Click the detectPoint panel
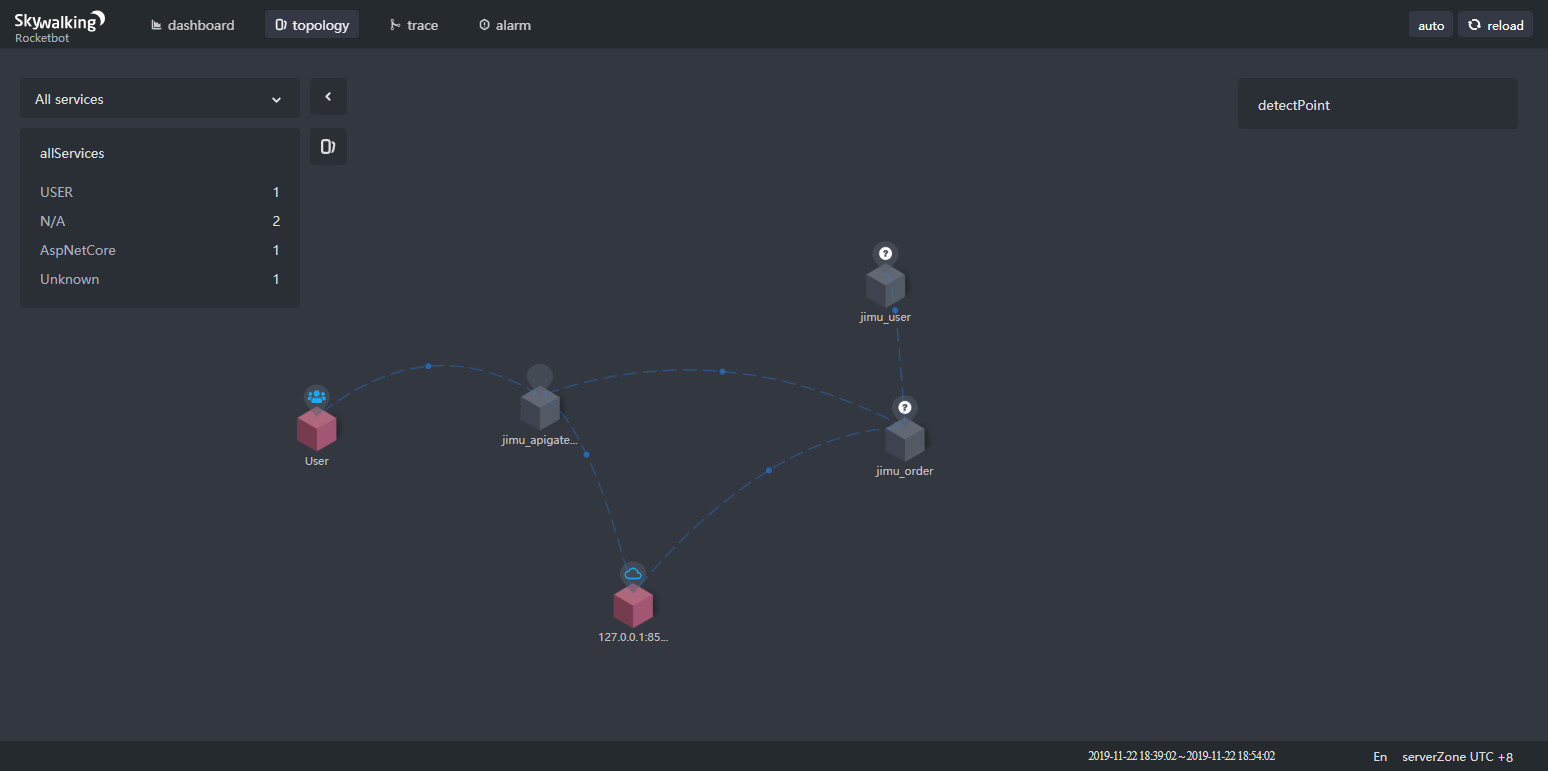This screenshot has height=771, width=1548. click(x=1378, y=104)
